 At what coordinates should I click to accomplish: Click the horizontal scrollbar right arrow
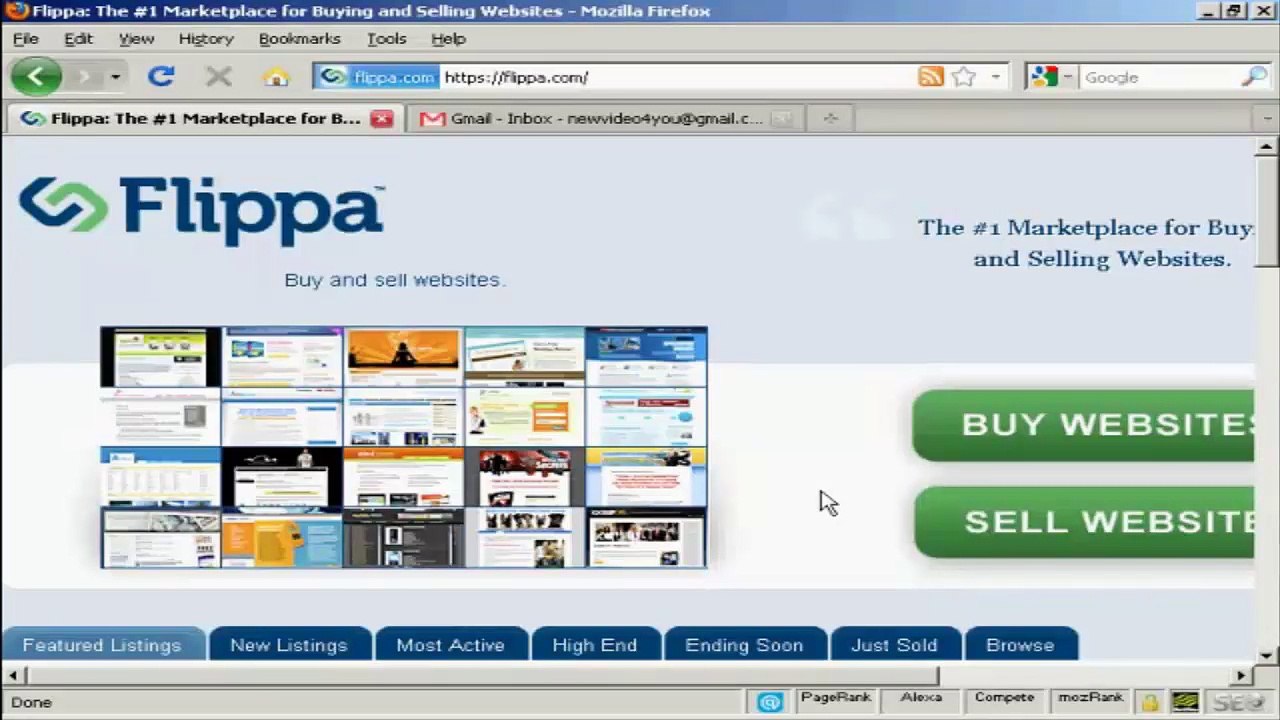(x=1242, y=676)
